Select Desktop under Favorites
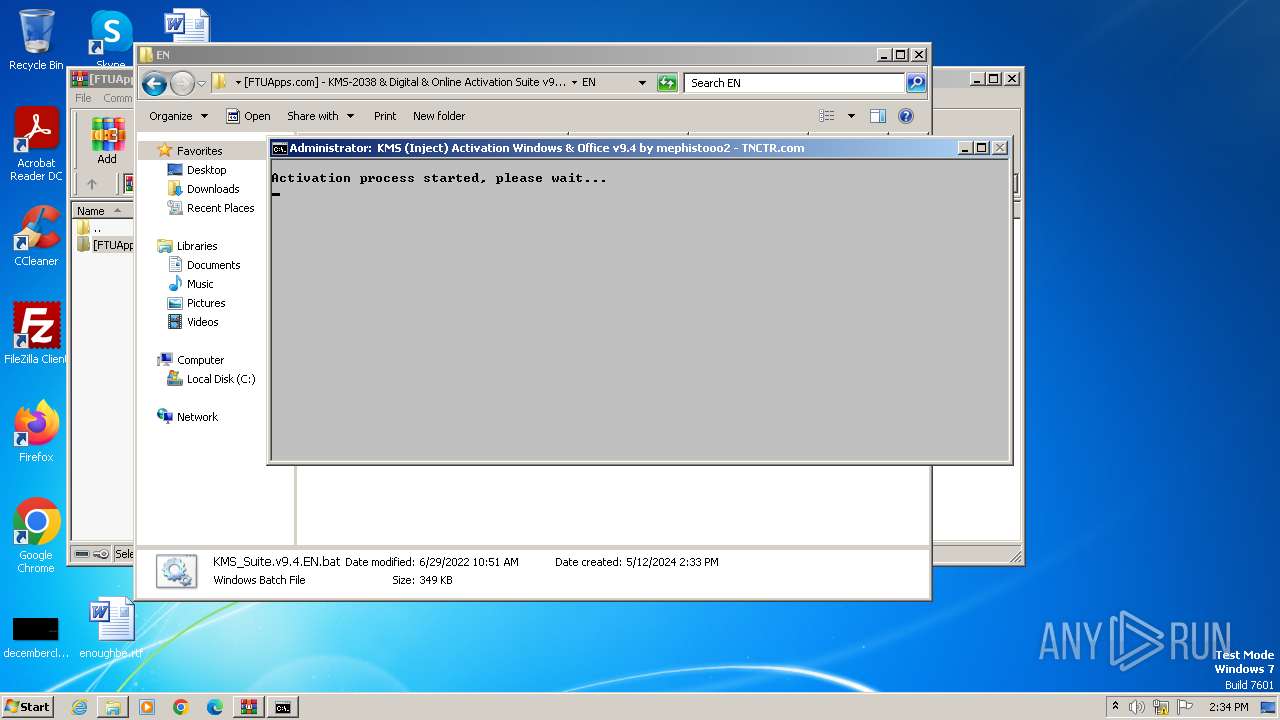1280x720 pixels. tap(206, 170)
